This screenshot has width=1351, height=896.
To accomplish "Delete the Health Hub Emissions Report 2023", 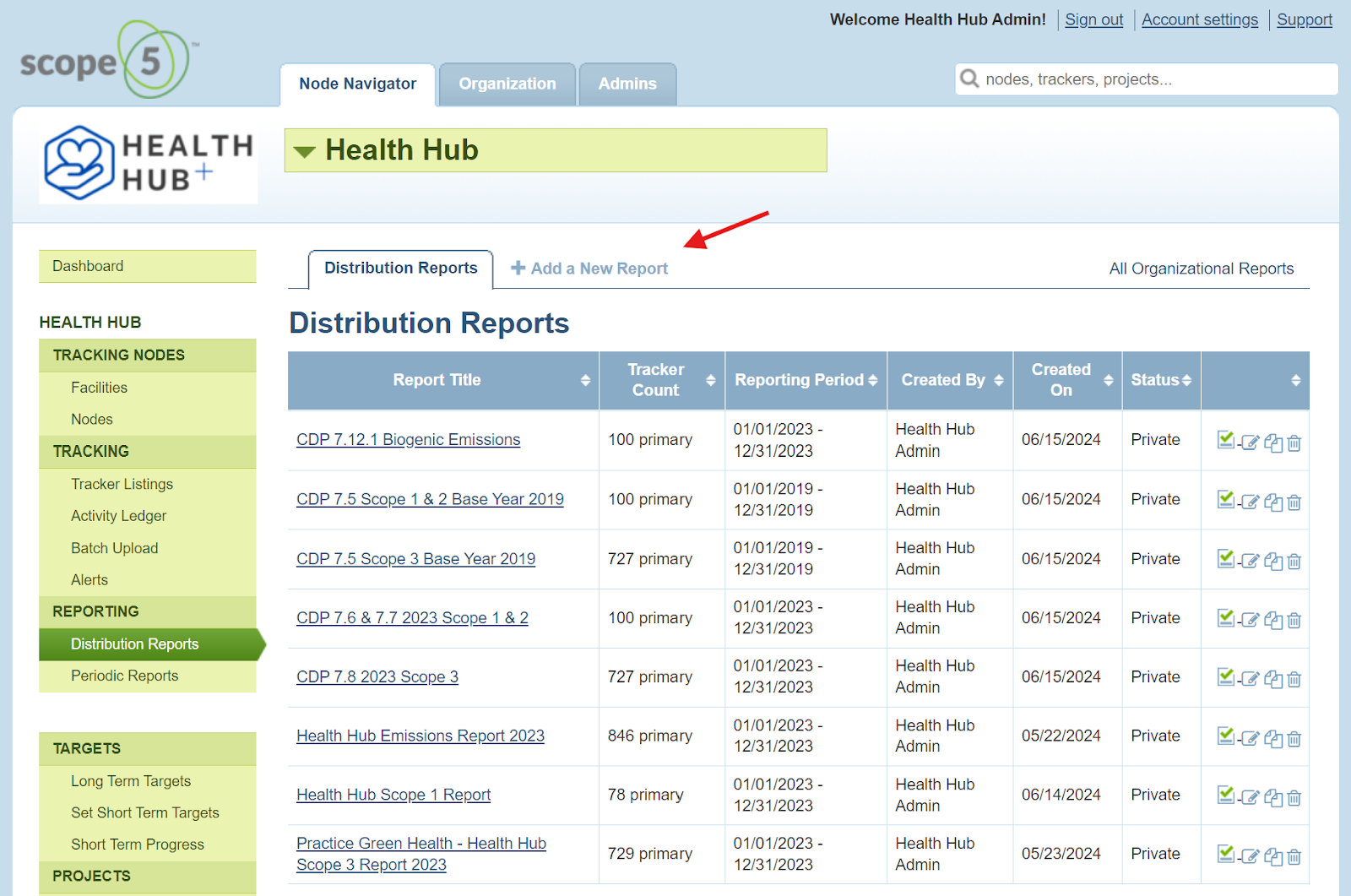I will [x=1294, y=738].
